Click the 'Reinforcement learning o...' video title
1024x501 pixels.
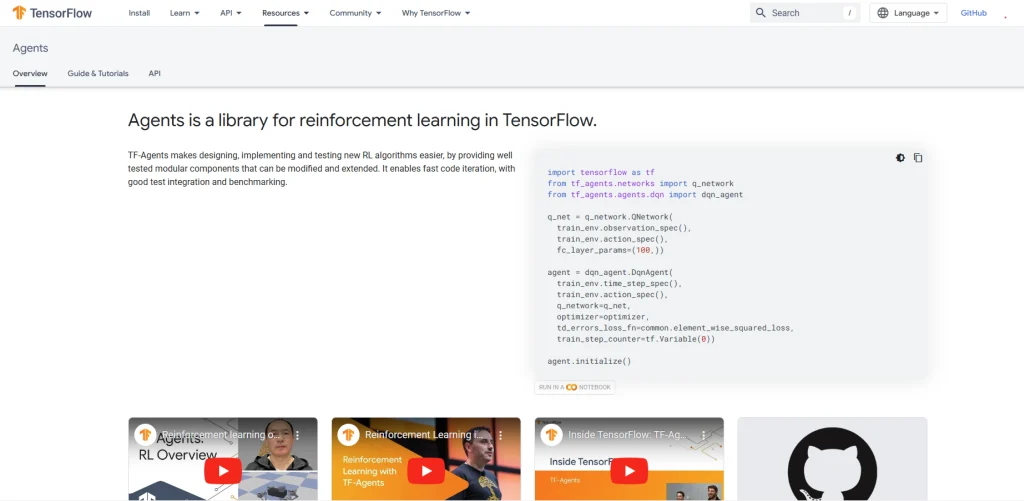(x=222, y=434)
